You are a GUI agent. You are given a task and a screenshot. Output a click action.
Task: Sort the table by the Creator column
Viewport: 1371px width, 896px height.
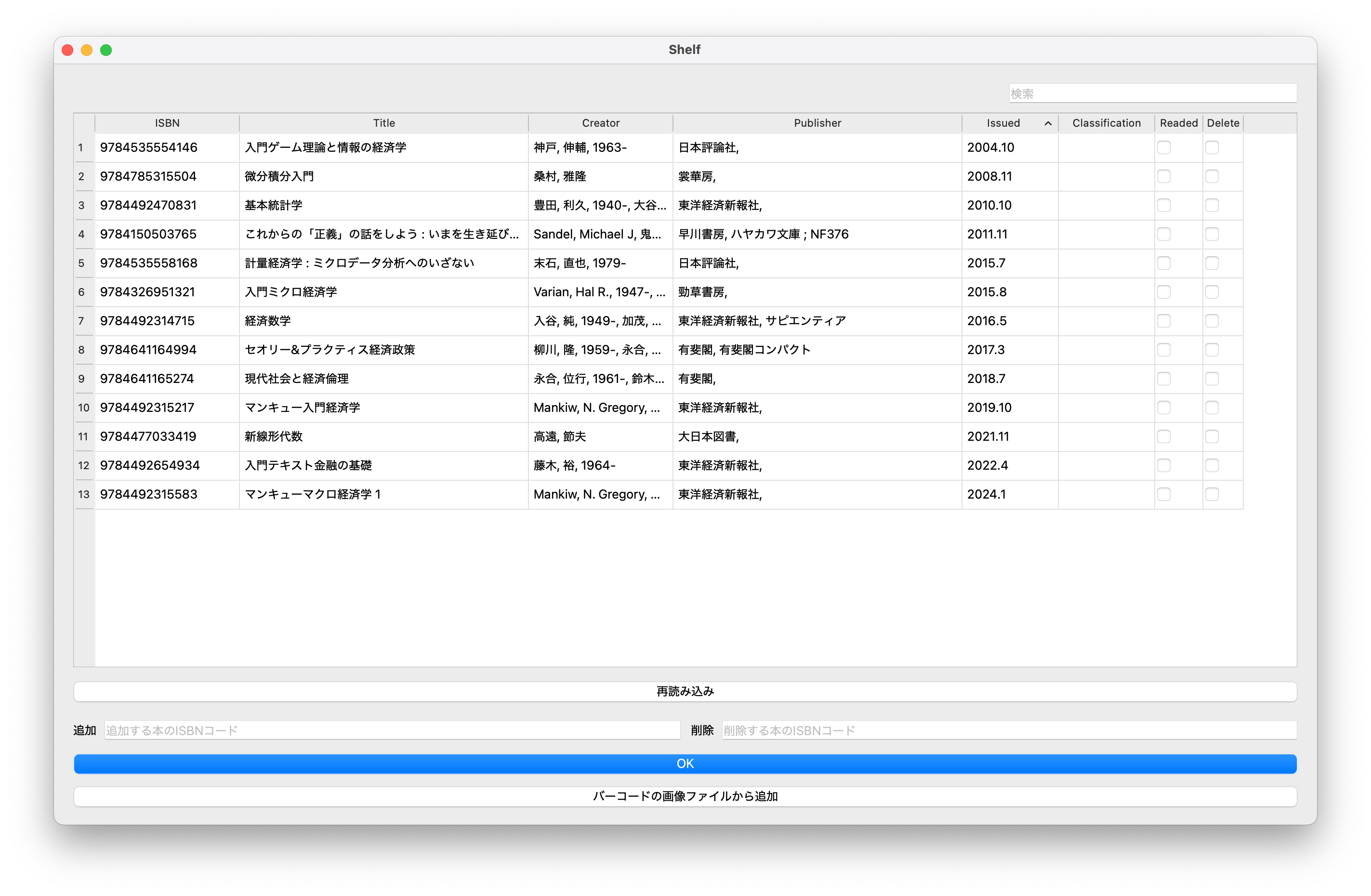click(600, 123)
